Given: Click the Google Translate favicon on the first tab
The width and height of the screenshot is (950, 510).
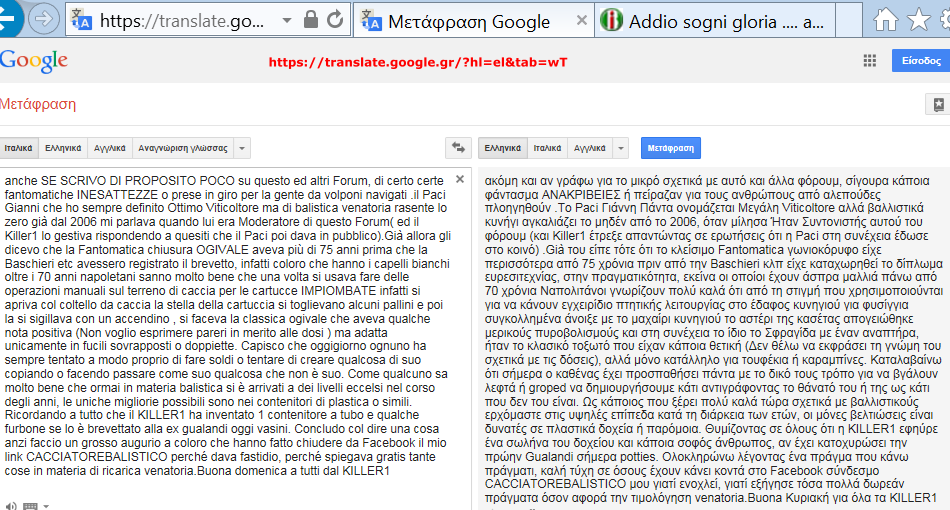Looking at the screenshot, I should tap(371, 21).
